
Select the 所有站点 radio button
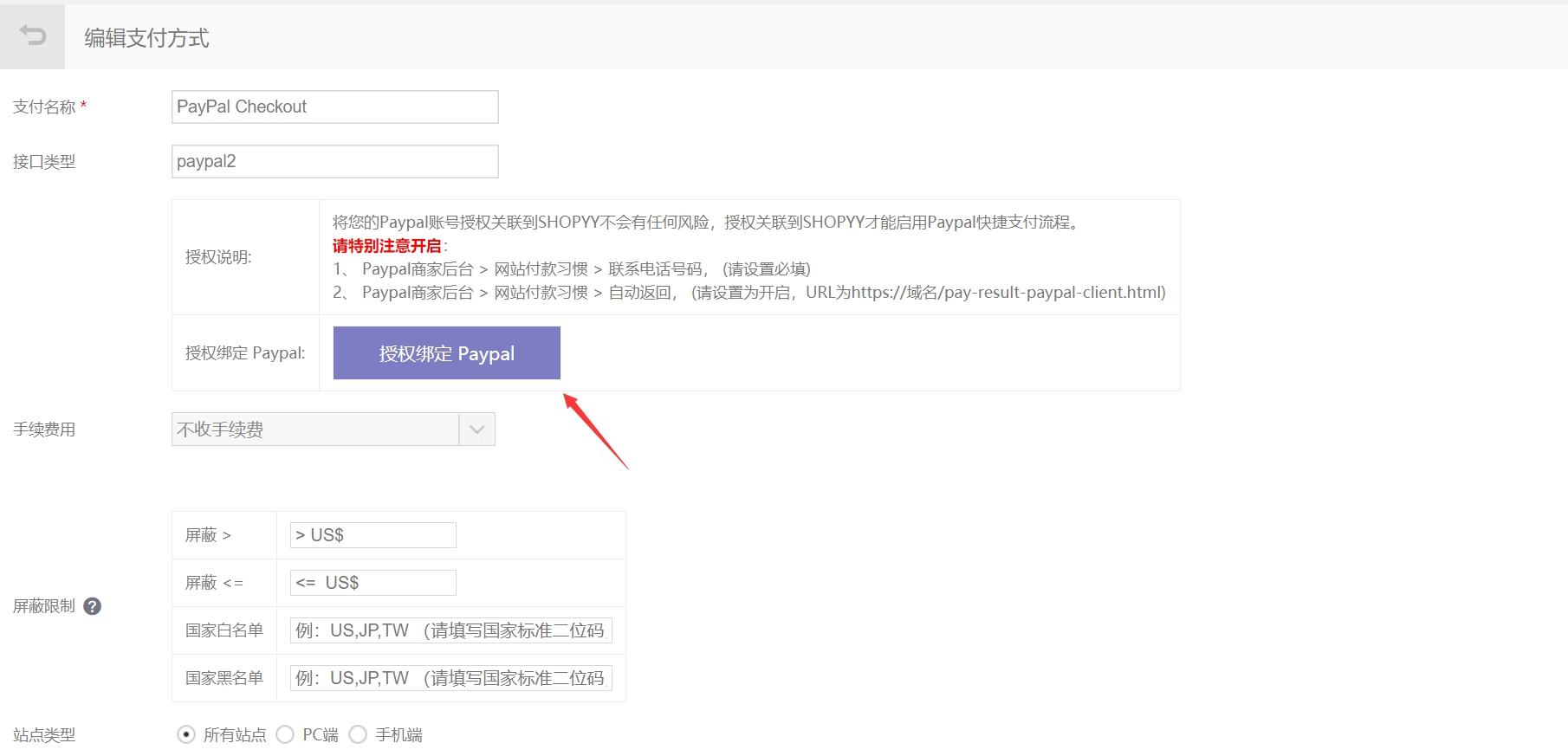coord(185,734)
